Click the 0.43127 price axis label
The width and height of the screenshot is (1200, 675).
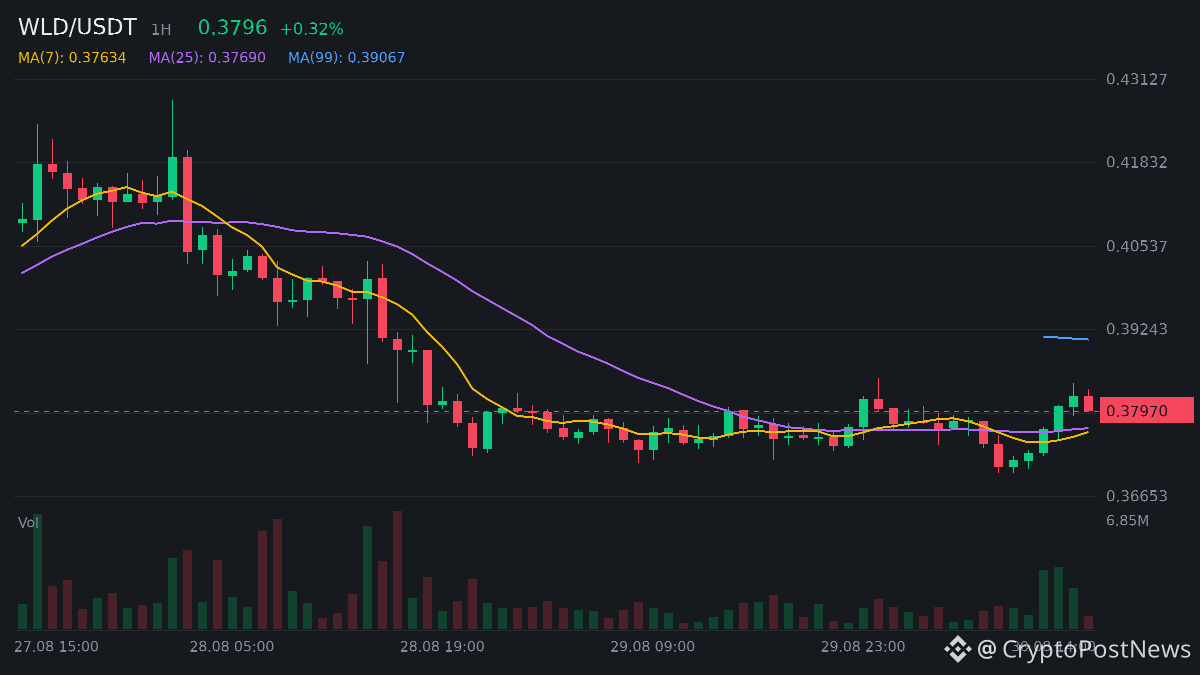tap(1137, 79)
